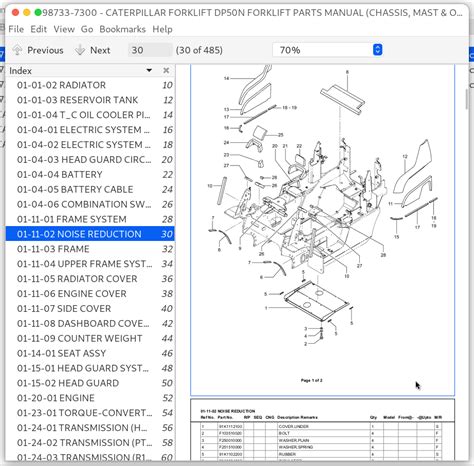Screen dimensions: 474x466
Task: Click 'WASHER,PLAIN' in parts table
Action: click(x=294, y=440)
